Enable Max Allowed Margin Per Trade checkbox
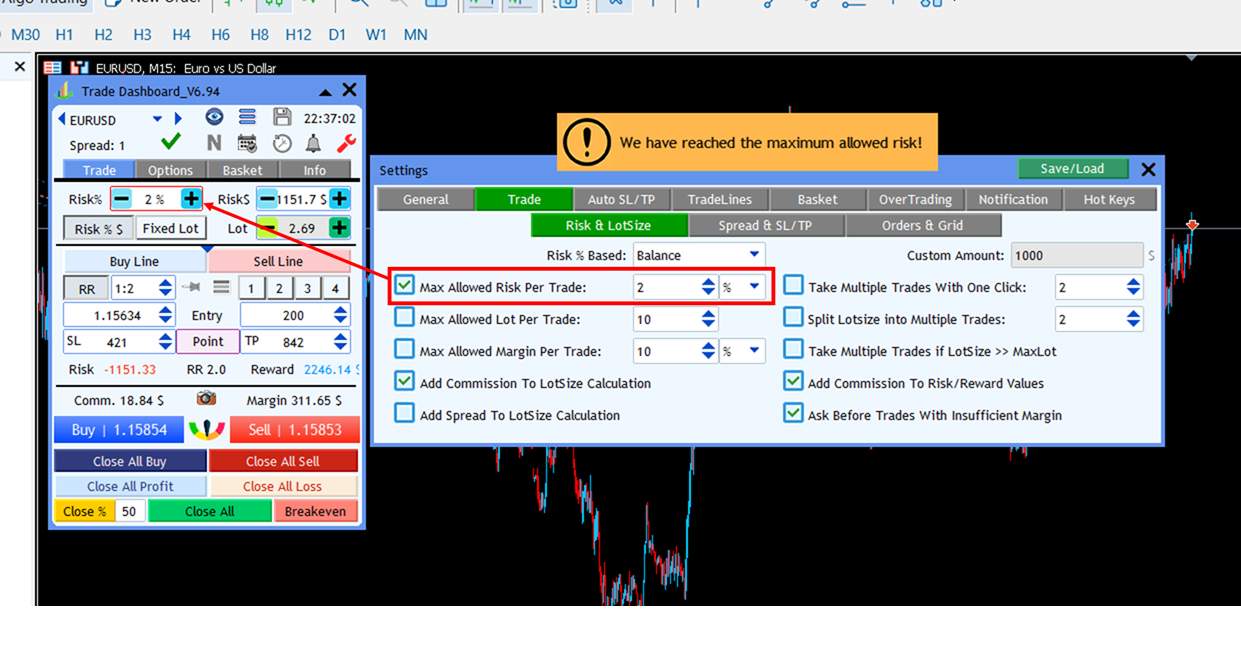 [404, 350]
